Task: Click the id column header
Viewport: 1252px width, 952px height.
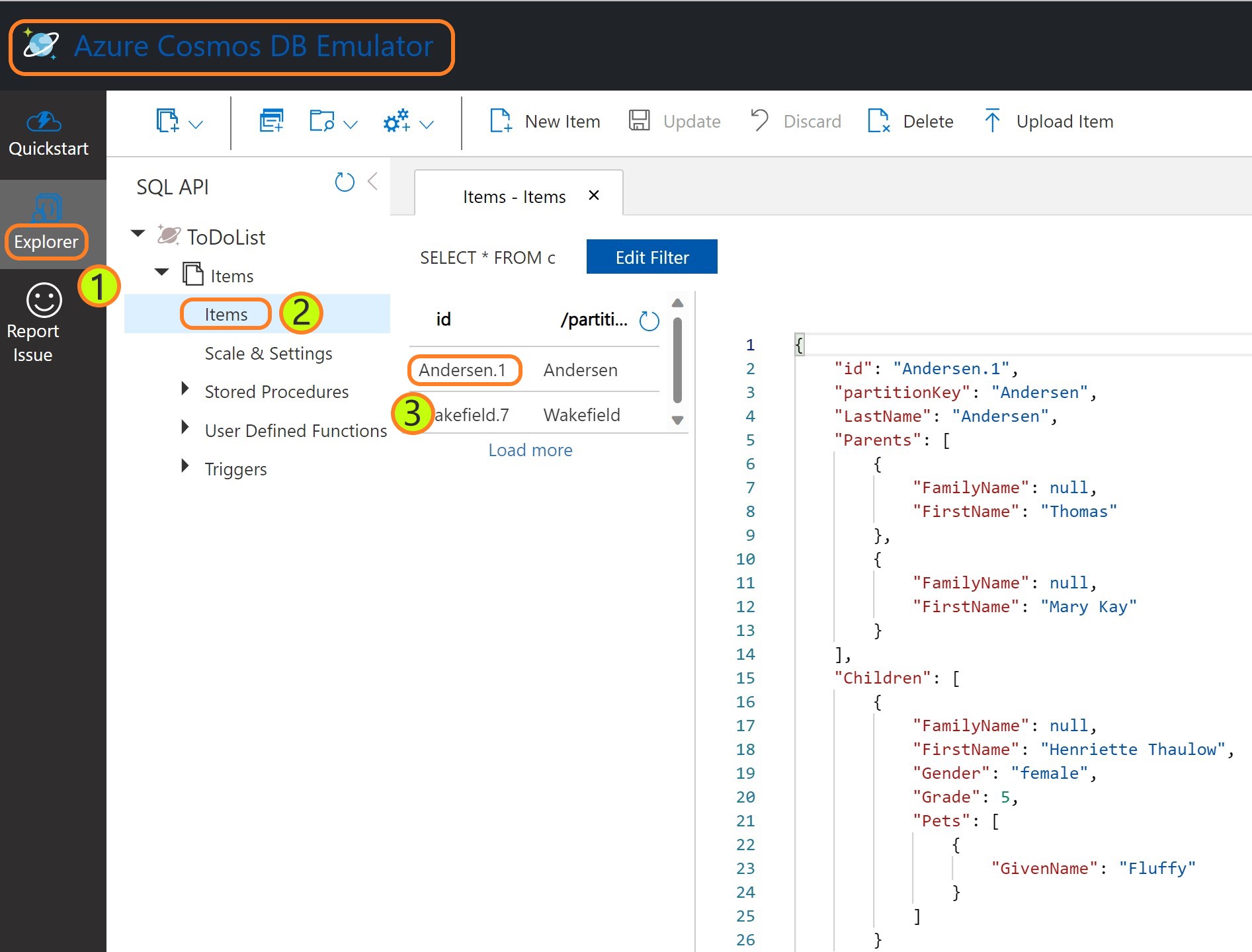Action: coord(443,319)
